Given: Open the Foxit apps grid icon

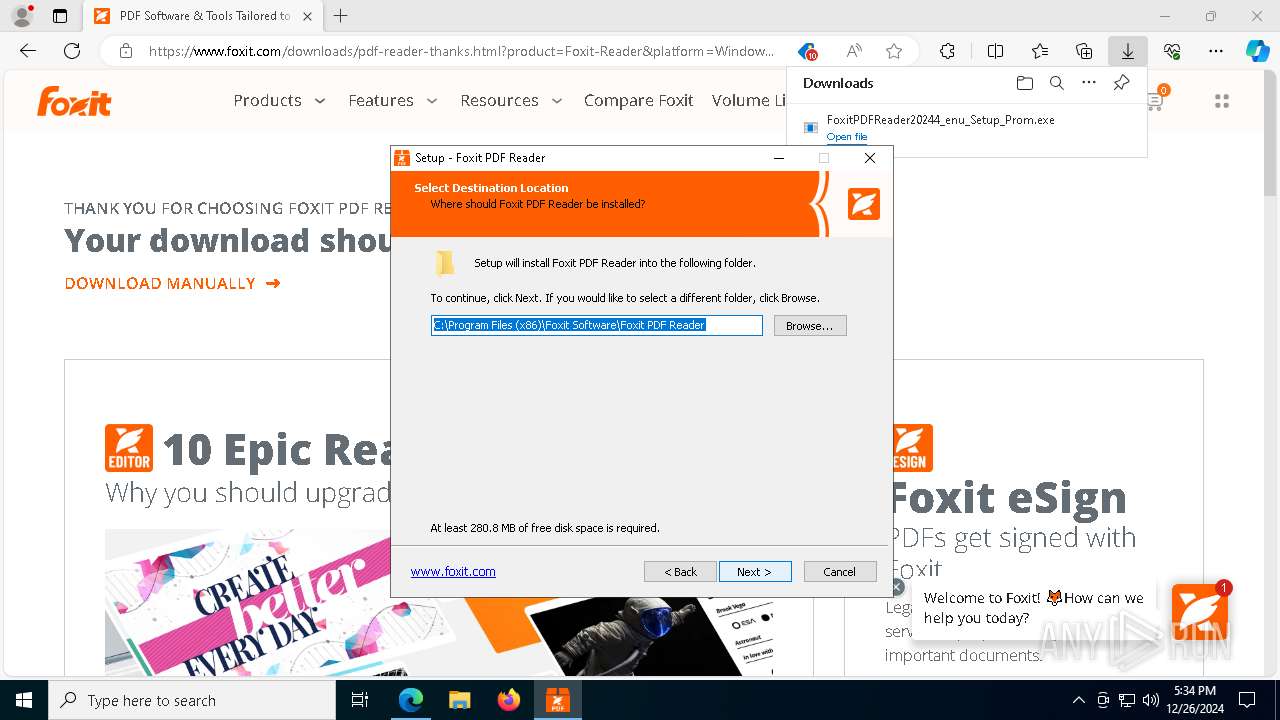Looking at the screenshot, I should click(1221, 101).
